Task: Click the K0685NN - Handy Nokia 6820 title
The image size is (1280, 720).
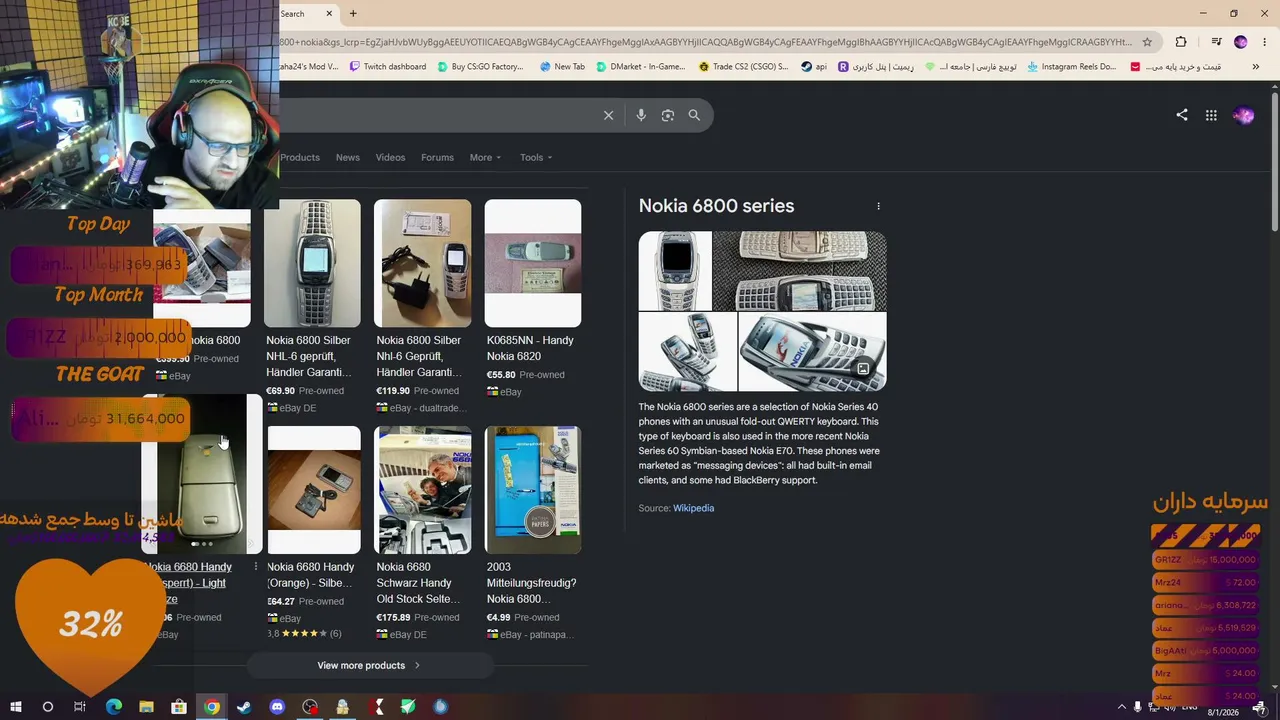Action: tap(530, 348)
